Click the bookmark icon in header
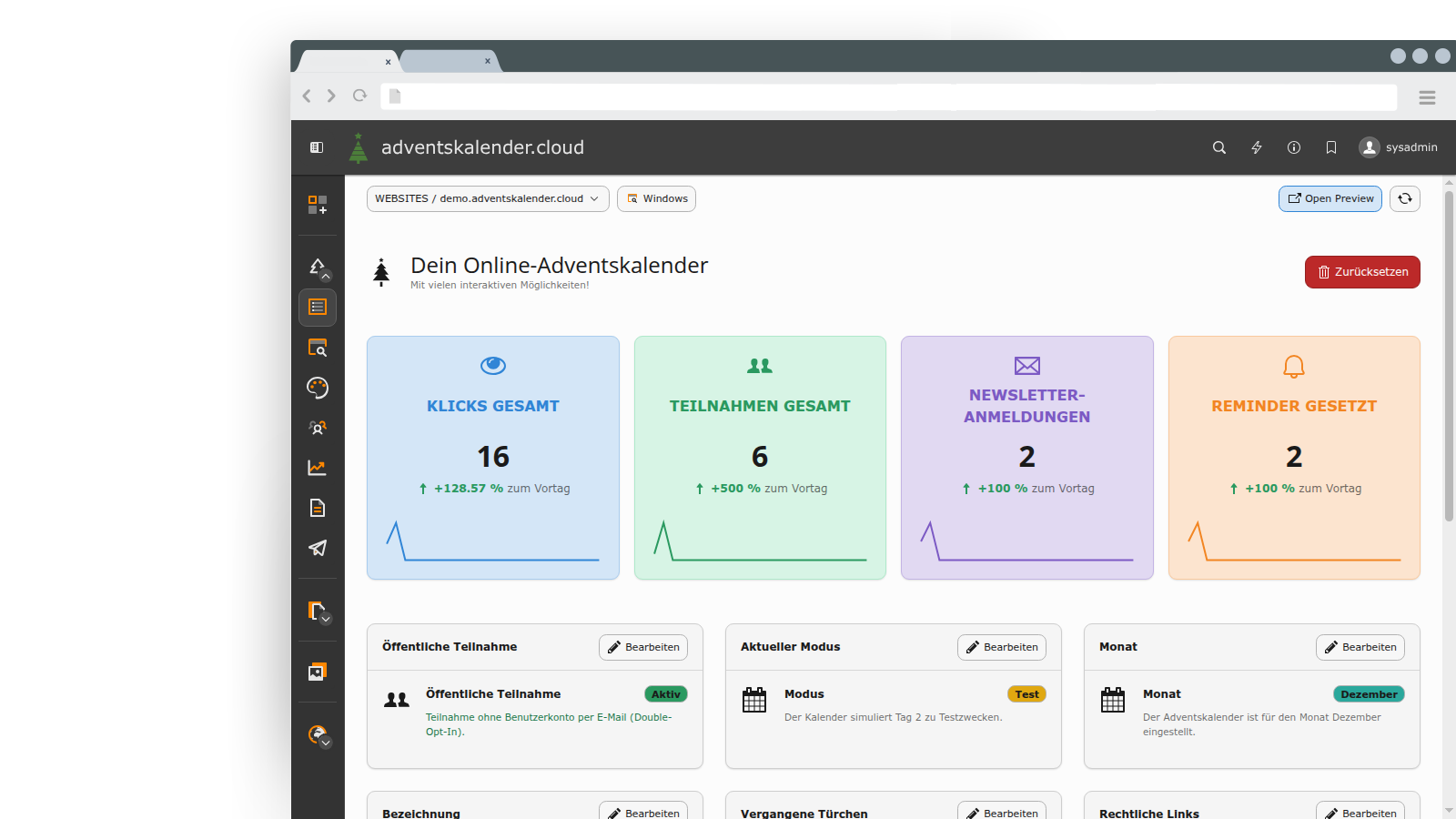Image resolution: width=1456 pixels, height=819 pixels. [1331, 147]
